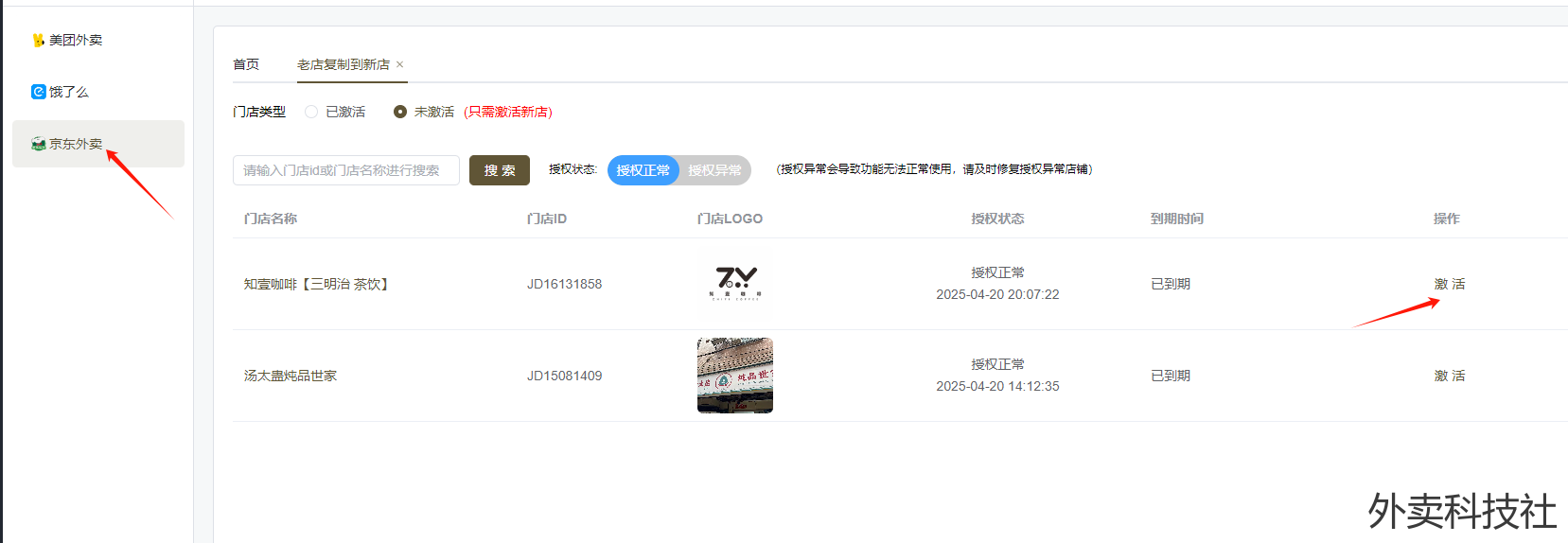Click the 饿了么 blue logo icon
The height and width of the screenshot is (543, 1568).
[38, 92]
